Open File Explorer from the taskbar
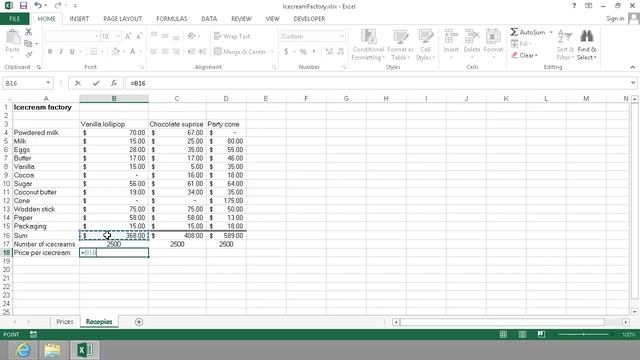This screenshot has width=640, height=360. click(x=52, y=350)
